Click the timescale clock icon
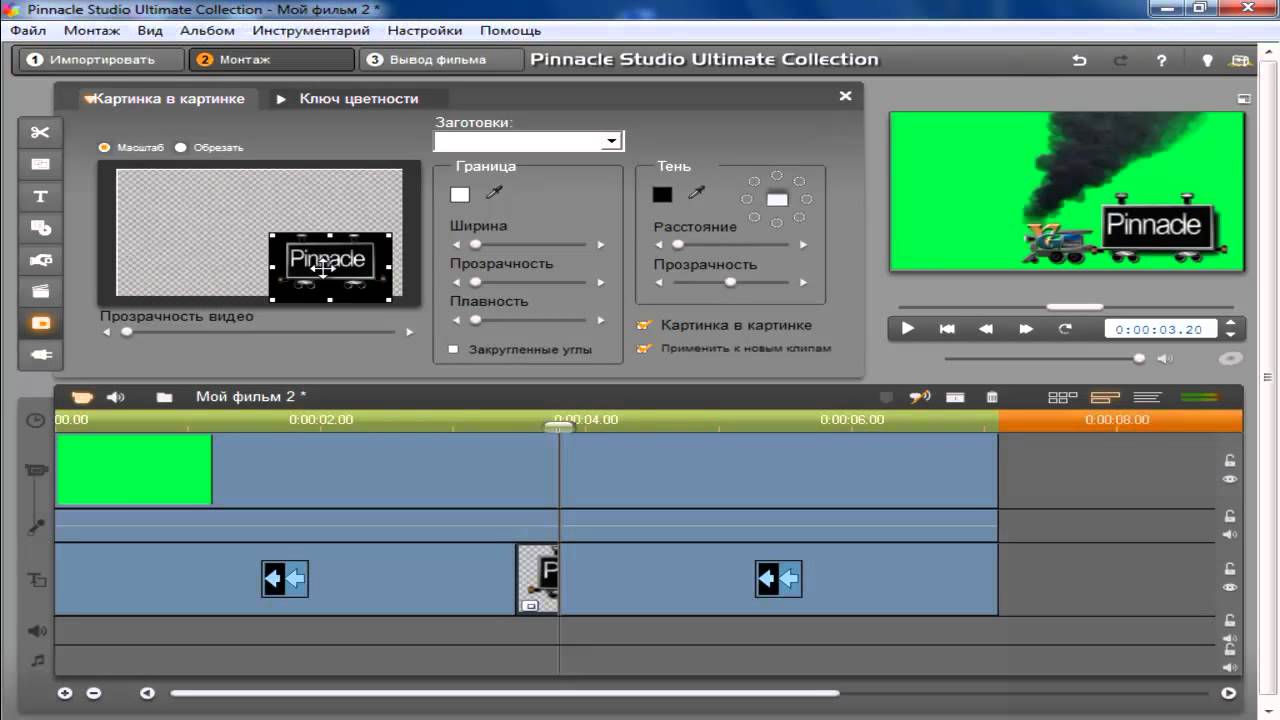 point(36,420)
